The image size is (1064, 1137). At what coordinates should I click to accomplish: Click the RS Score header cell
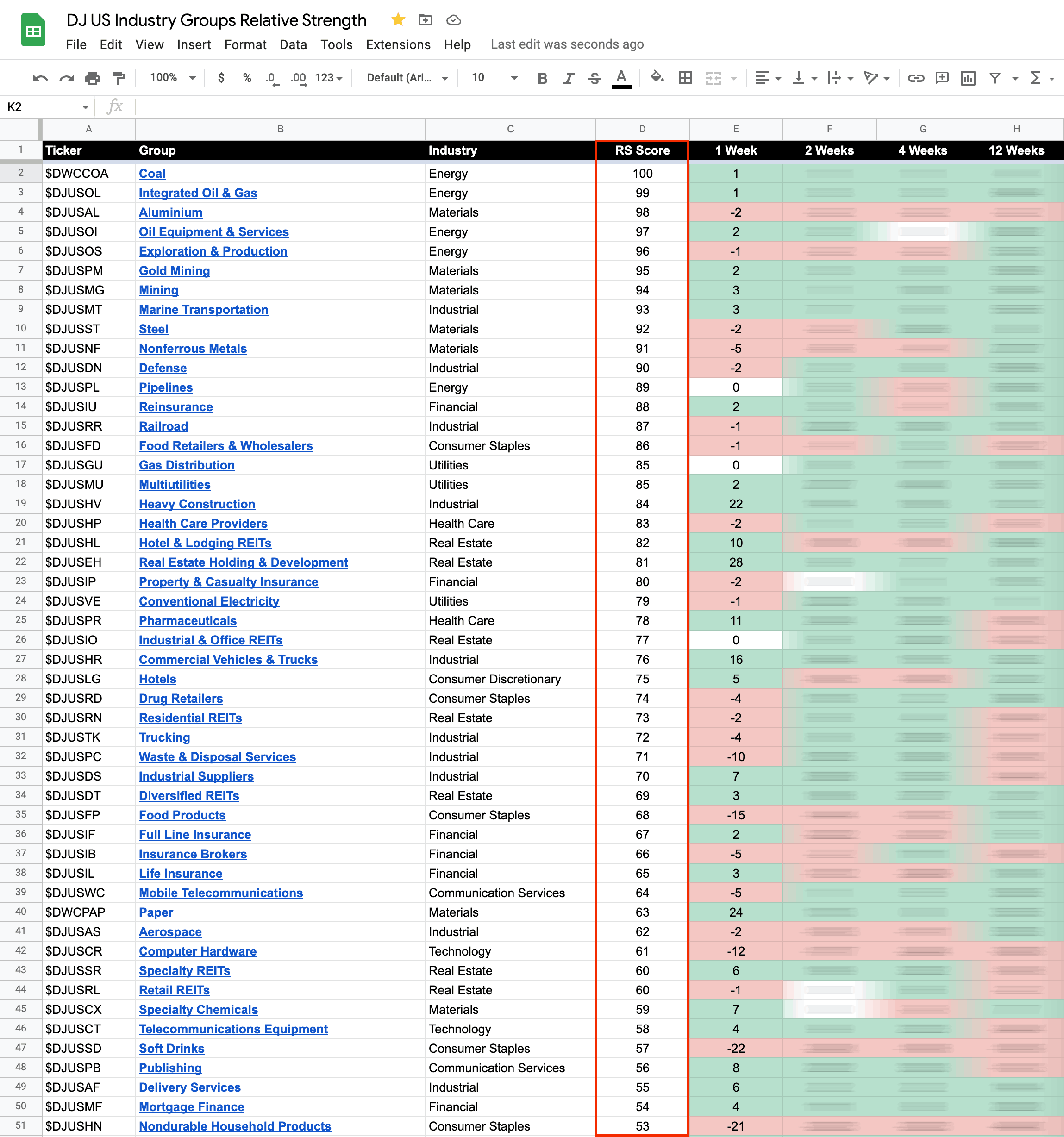coord(642,150)
